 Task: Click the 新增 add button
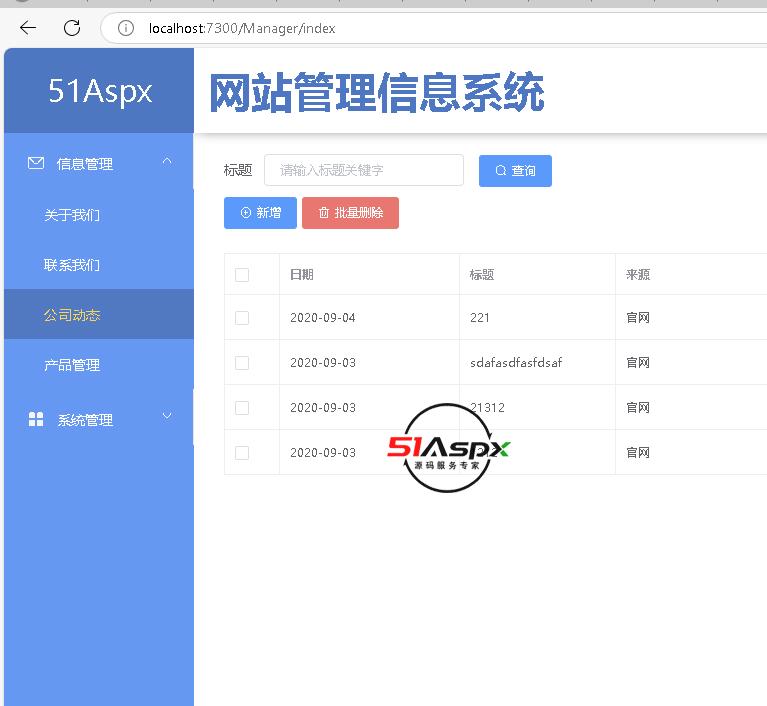tap(260, 213)
